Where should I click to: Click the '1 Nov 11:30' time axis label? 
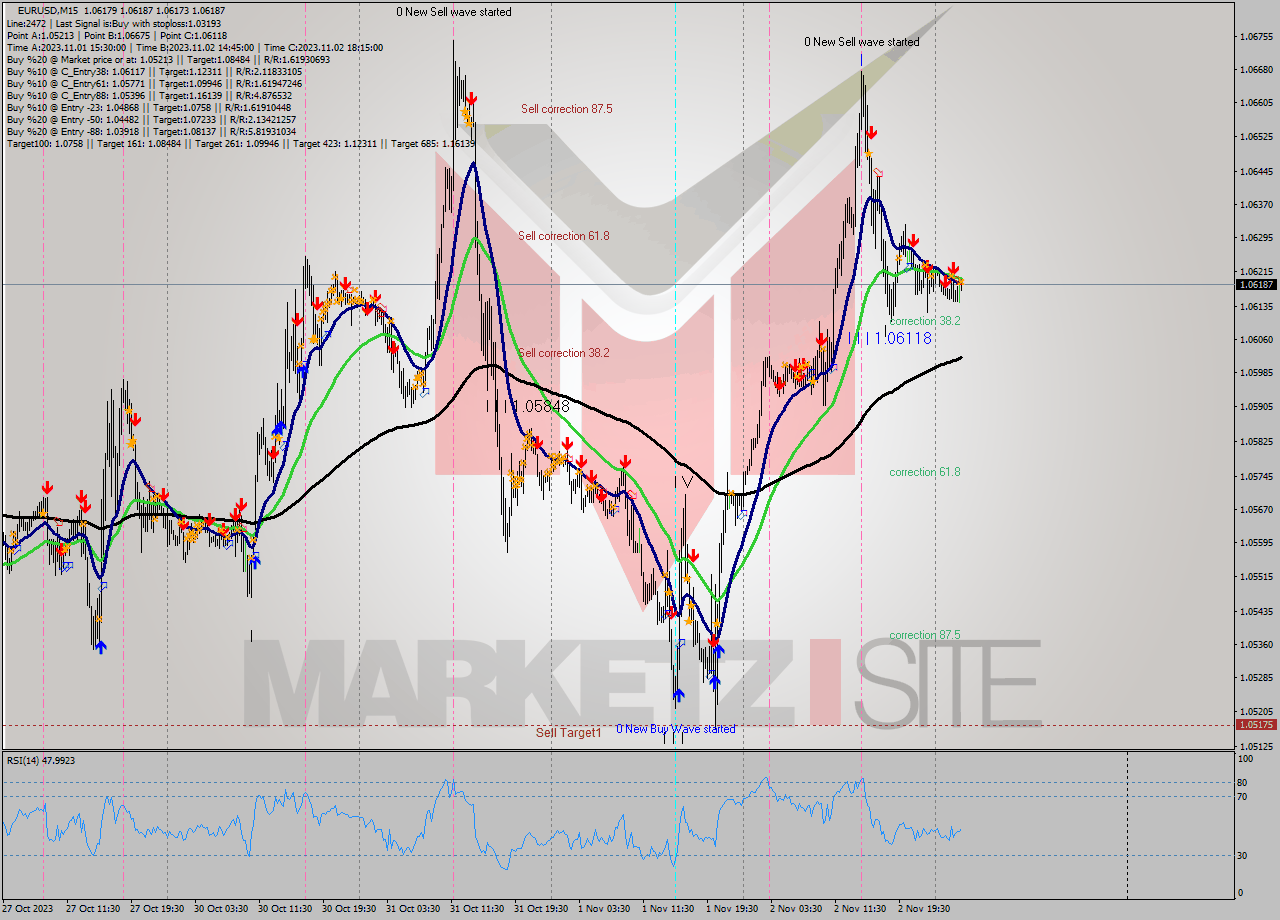click(667, 909)
